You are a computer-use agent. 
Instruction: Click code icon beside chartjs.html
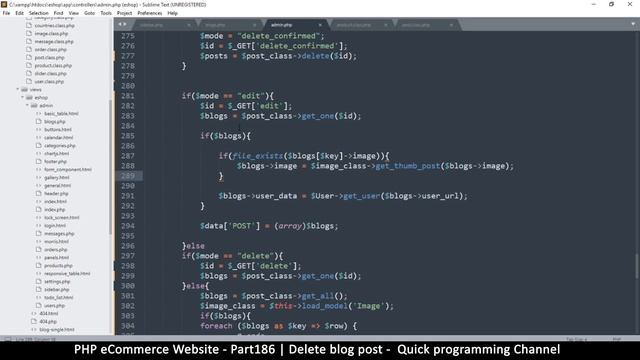click(38, 153)
